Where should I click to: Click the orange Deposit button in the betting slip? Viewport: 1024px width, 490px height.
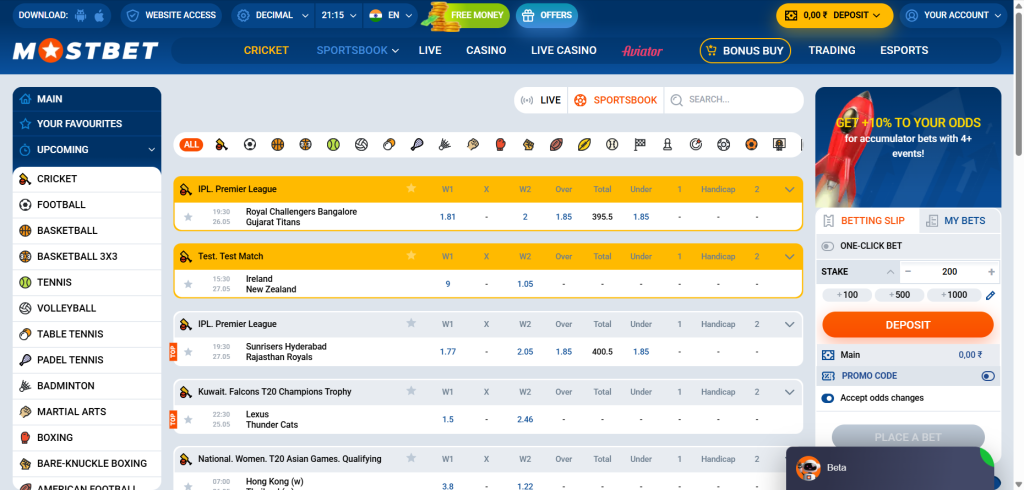(x=908, y=325)
